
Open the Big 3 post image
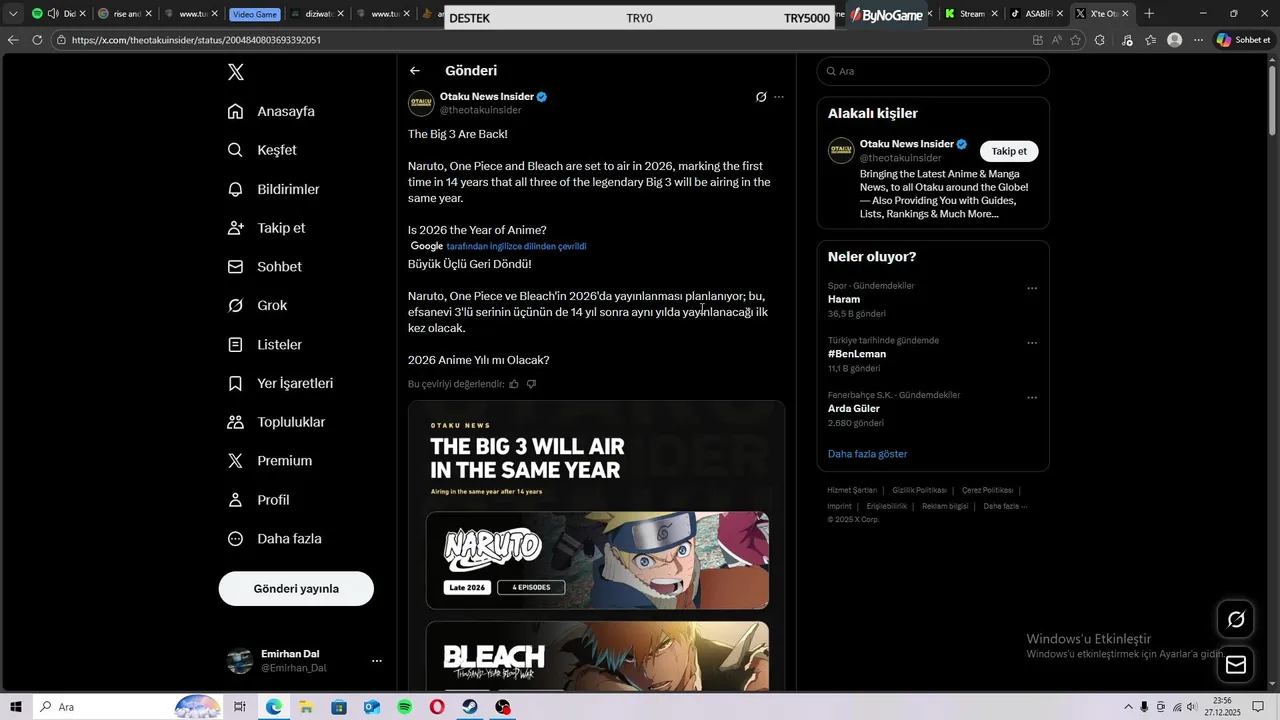click(x=596, y=546)
